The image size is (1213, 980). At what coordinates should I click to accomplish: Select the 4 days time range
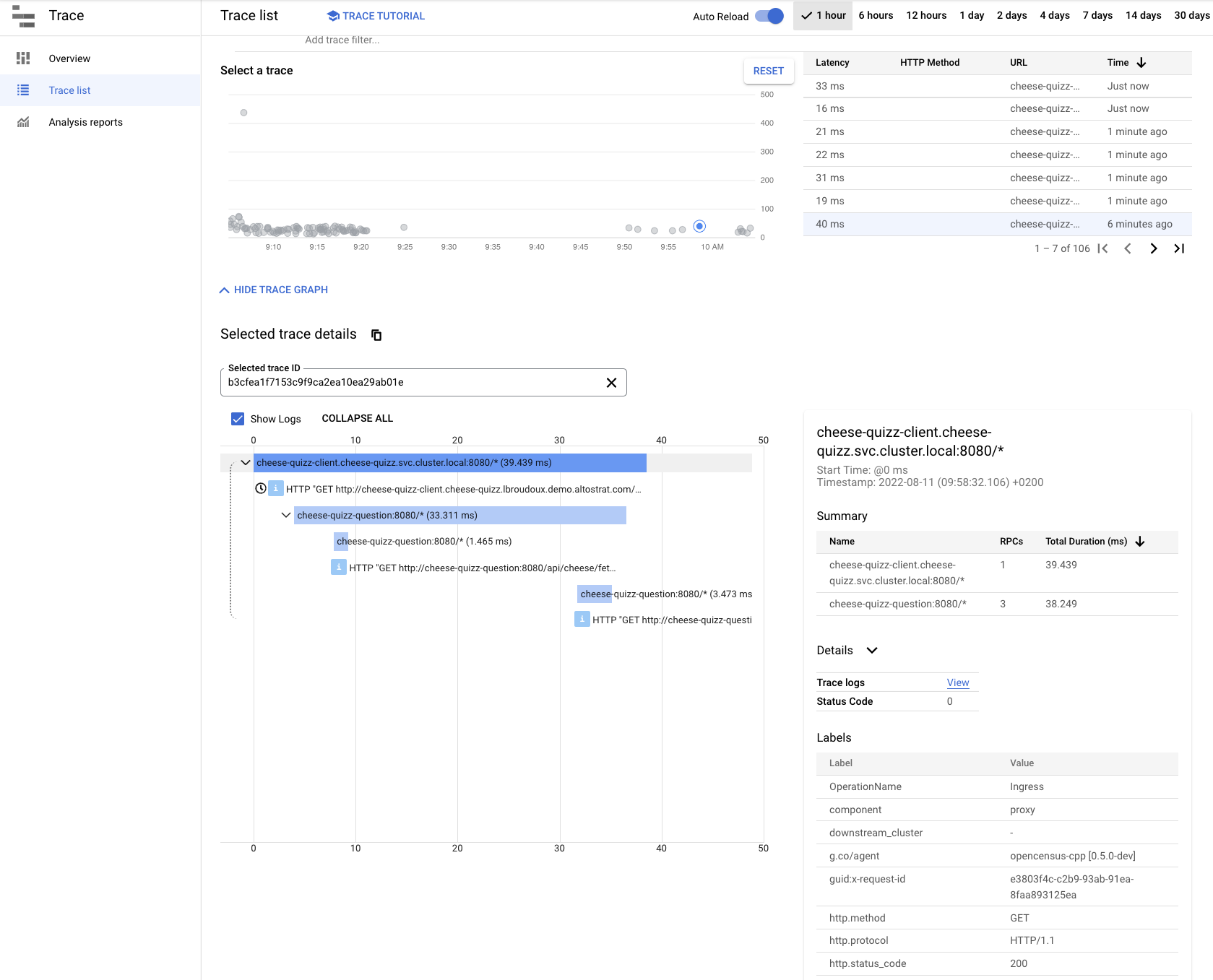[1055, 15]
